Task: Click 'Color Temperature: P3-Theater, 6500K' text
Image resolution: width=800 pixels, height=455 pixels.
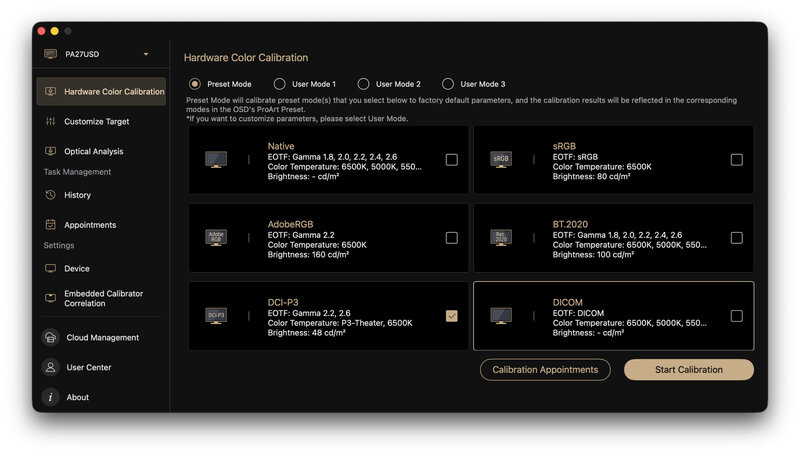Action: [340, 323]
